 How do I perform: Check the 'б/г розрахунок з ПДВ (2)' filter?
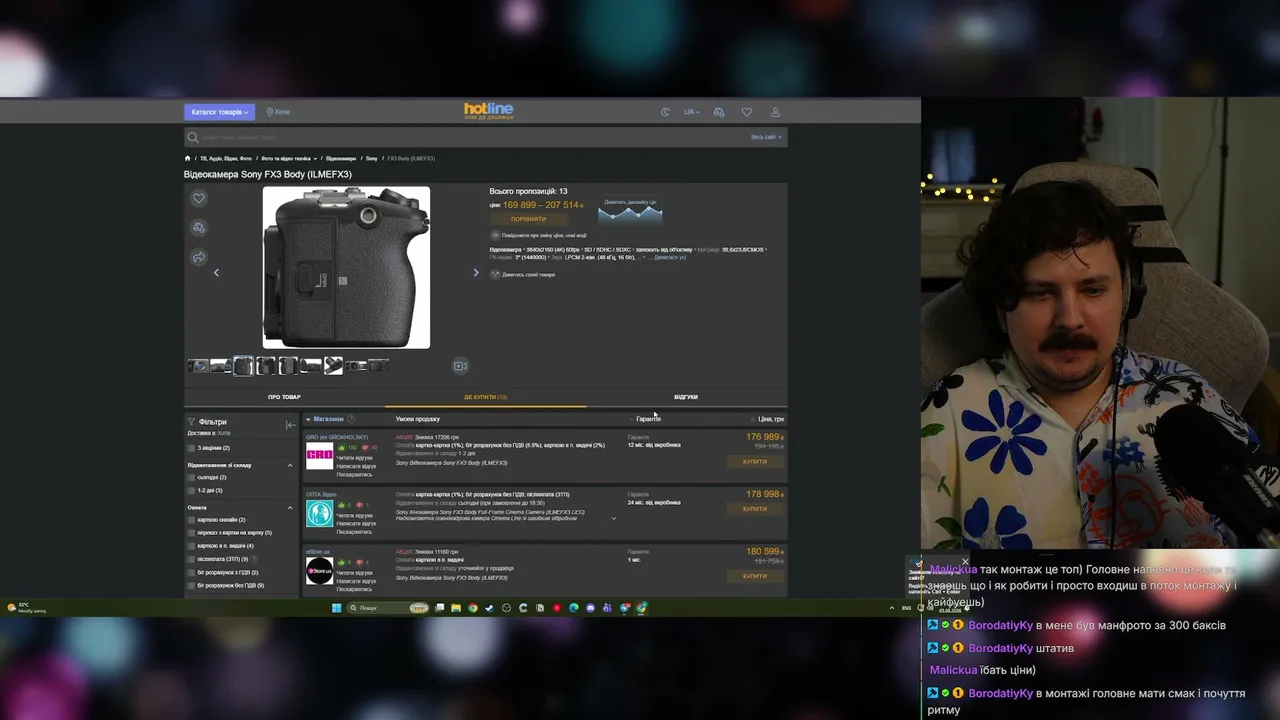pos(191,572)
